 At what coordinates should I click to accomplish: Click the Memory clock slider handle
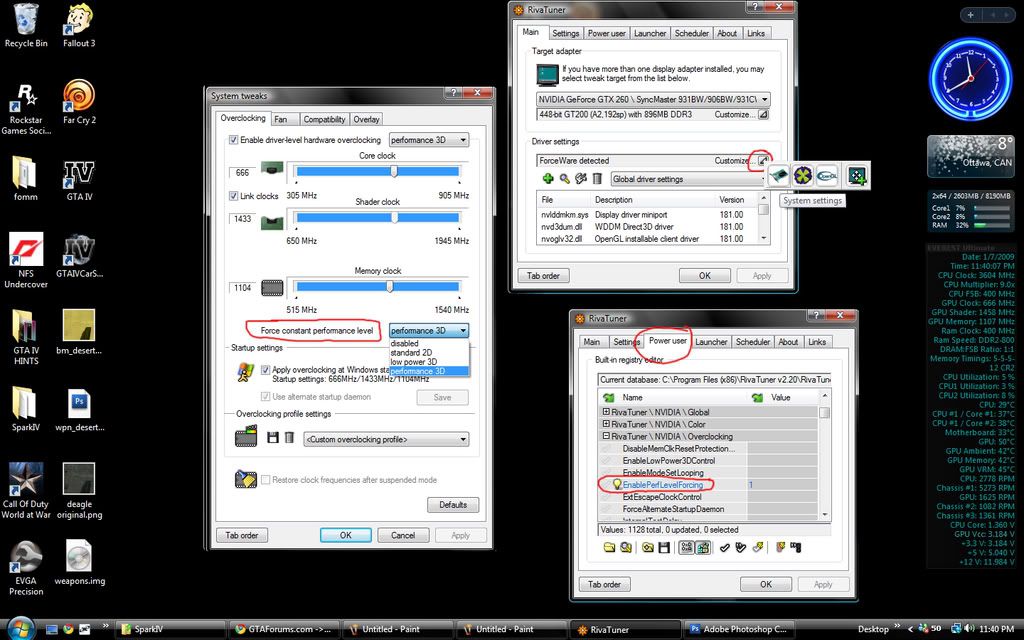[x=389, y=286]
